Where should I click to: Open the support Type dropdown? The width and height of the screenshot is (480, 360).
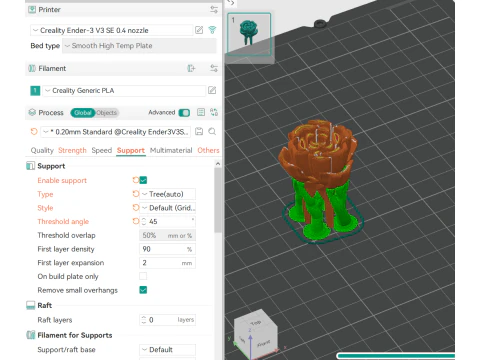coord(167,194)
